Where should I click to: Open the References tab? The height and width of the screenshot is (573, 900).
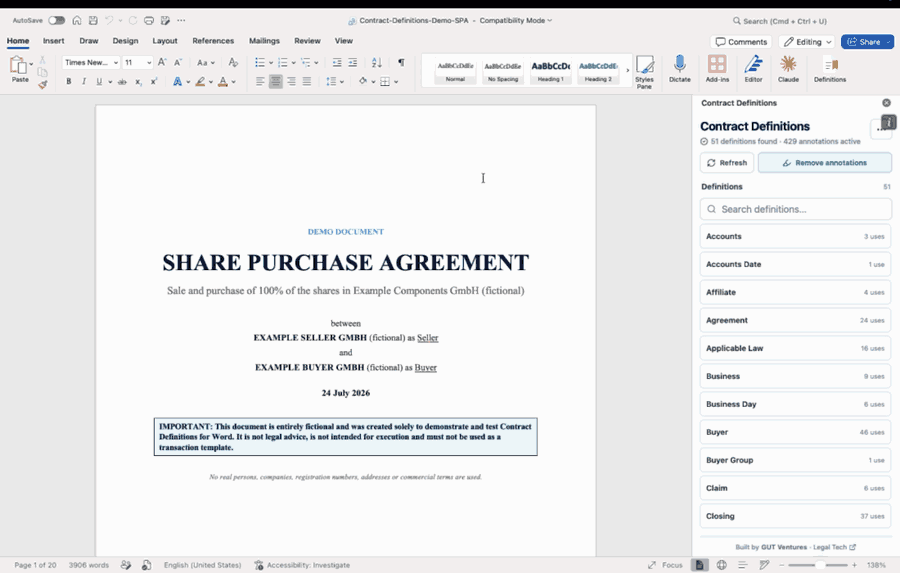click(x=213, y=41)
